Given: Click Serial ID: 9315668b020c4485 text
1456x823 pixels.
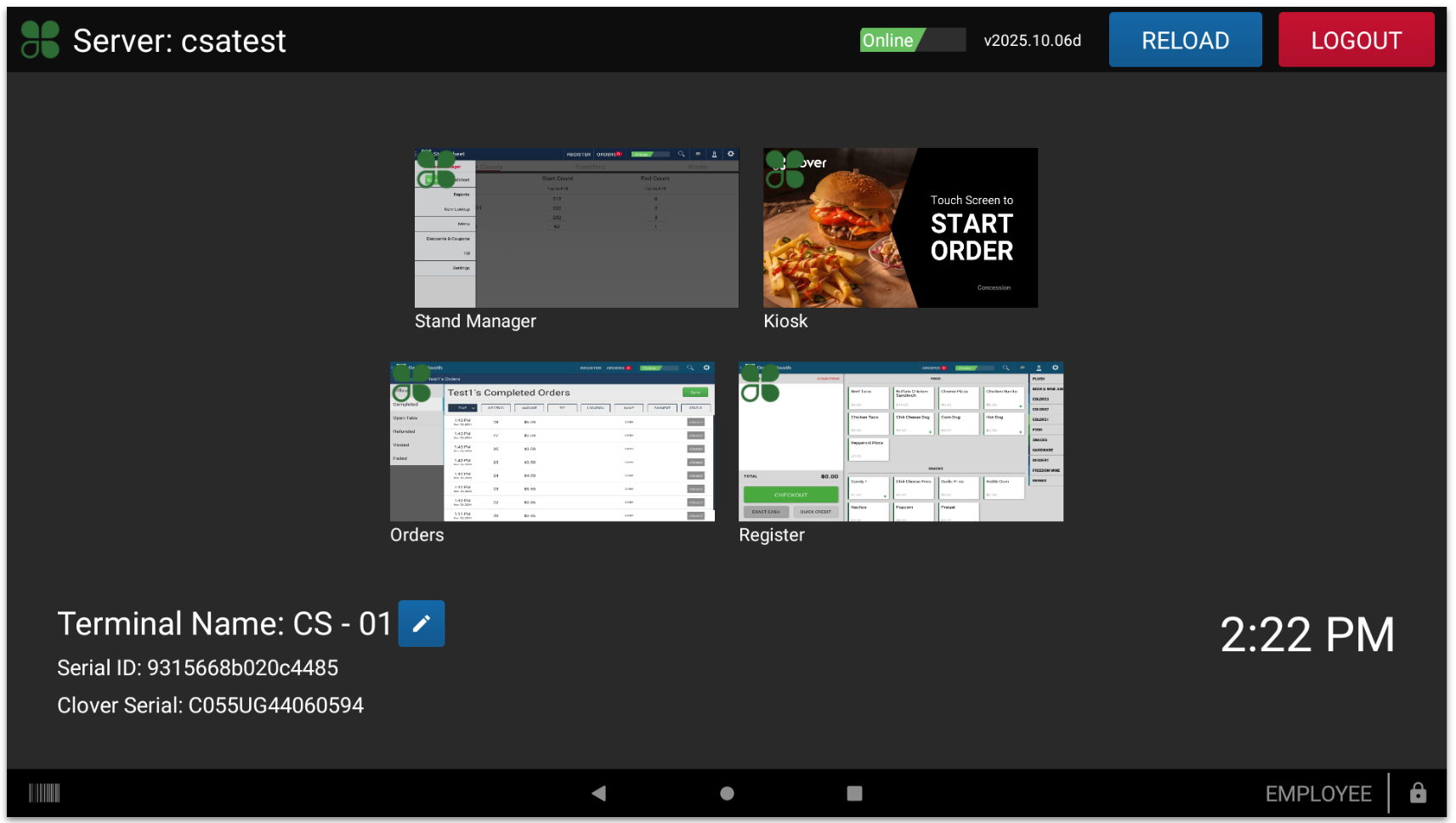Looking at the screenshot, I should pos(197,668).
